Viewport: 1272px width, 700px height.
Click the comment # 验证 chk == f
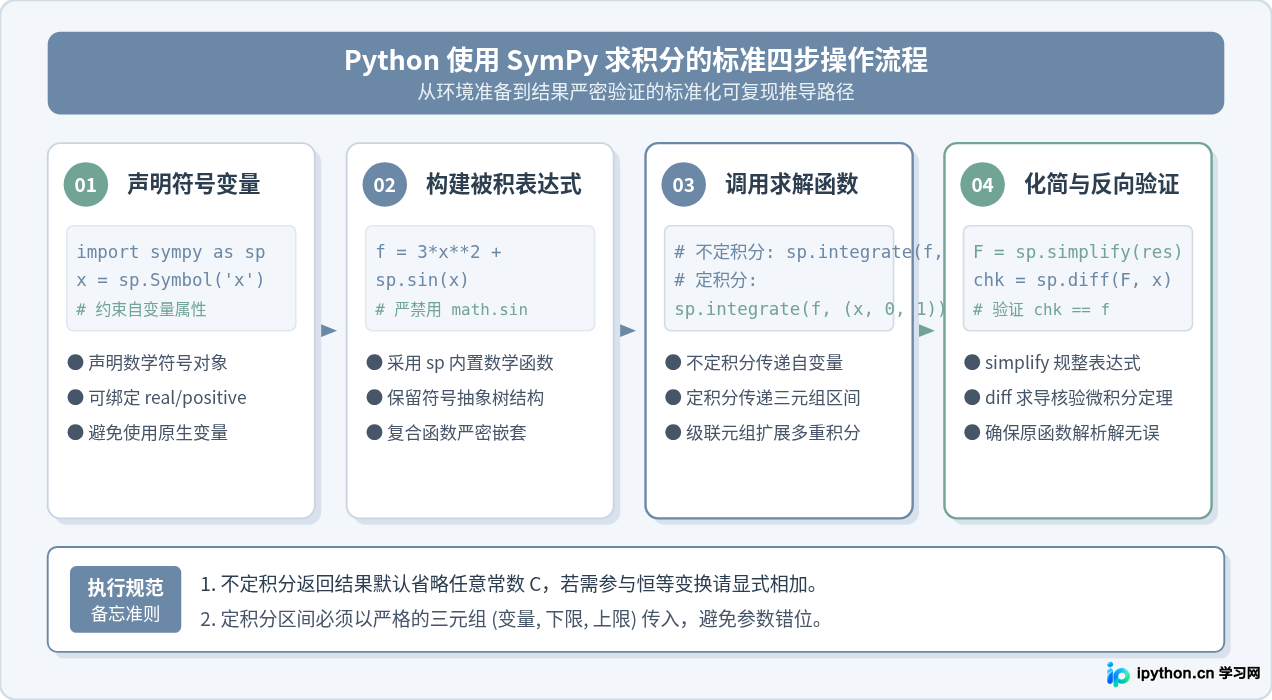coord(1041,309)
